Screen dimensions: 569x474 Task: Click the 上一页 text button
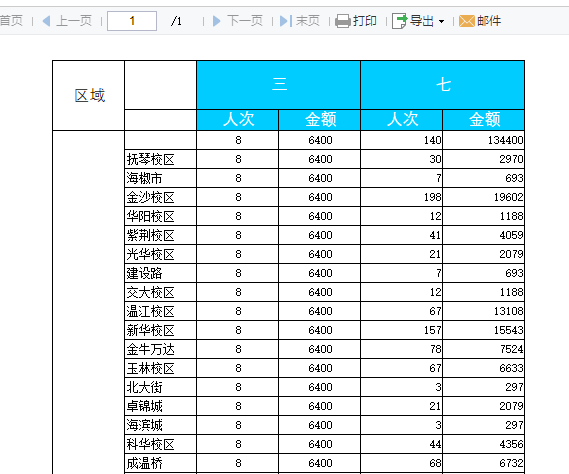click(74, 21)
